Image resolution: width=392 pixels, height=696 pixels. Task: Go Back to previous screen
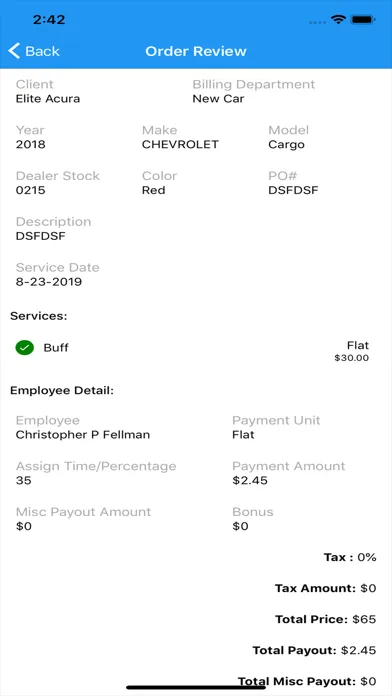tap(34, 51)
